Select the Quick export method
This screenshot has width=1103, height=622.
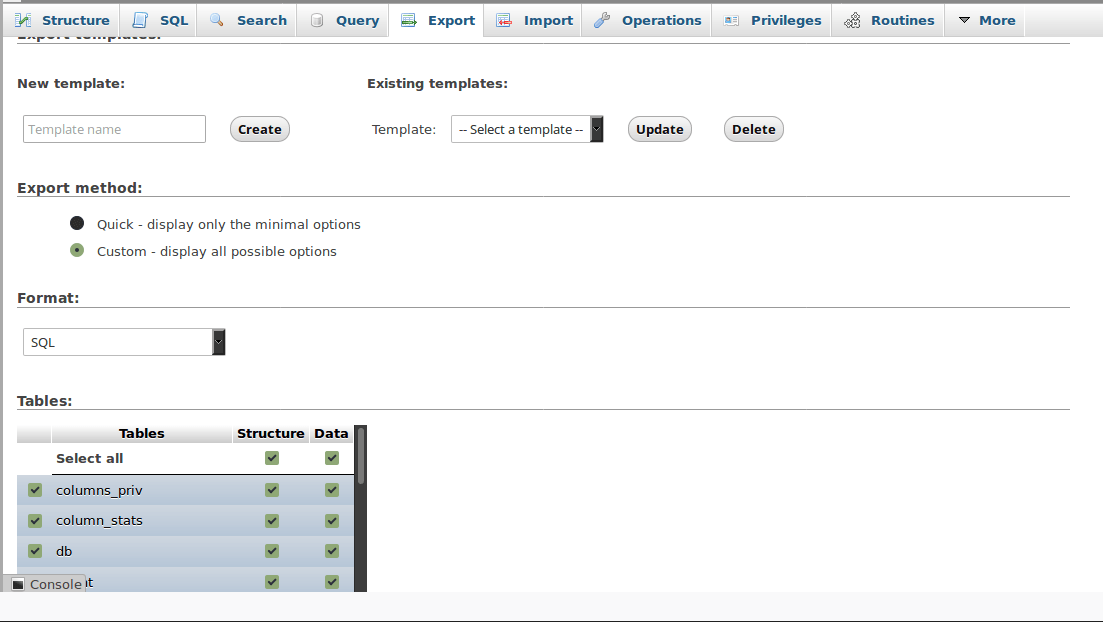click(x=77, y=223)
